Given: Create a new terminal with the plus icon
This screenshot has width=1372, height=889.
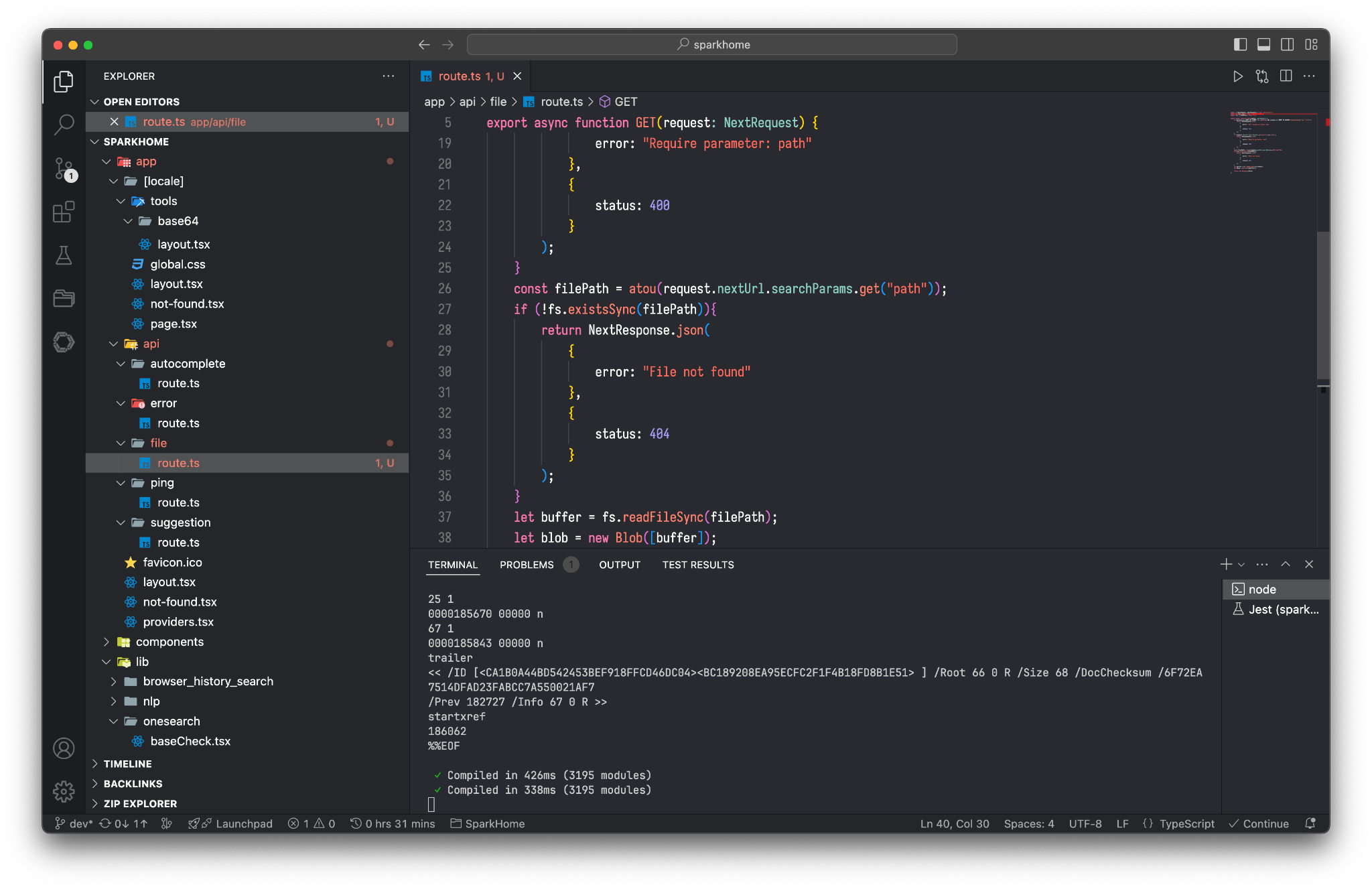Looking at the screenshot, I should pyautogui.click(x=1226, y=564).
